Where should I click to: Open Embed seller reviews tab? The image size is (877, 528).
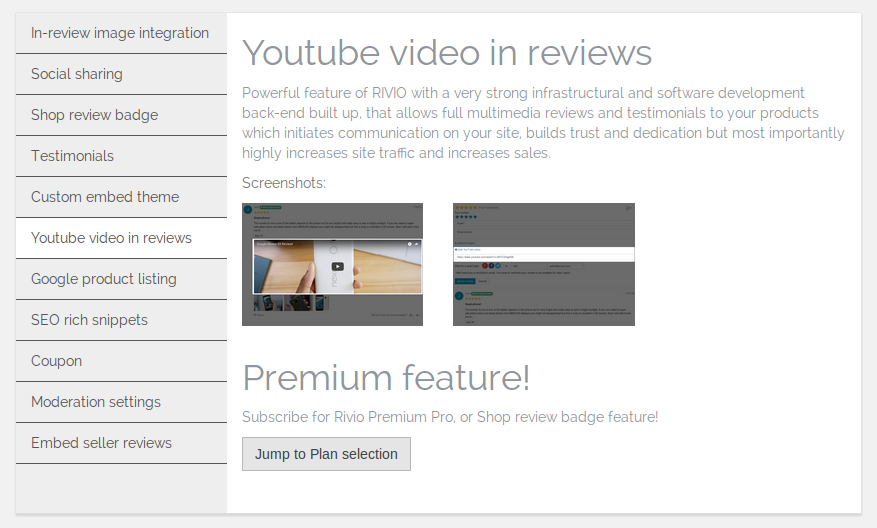(x=121, y=443)
